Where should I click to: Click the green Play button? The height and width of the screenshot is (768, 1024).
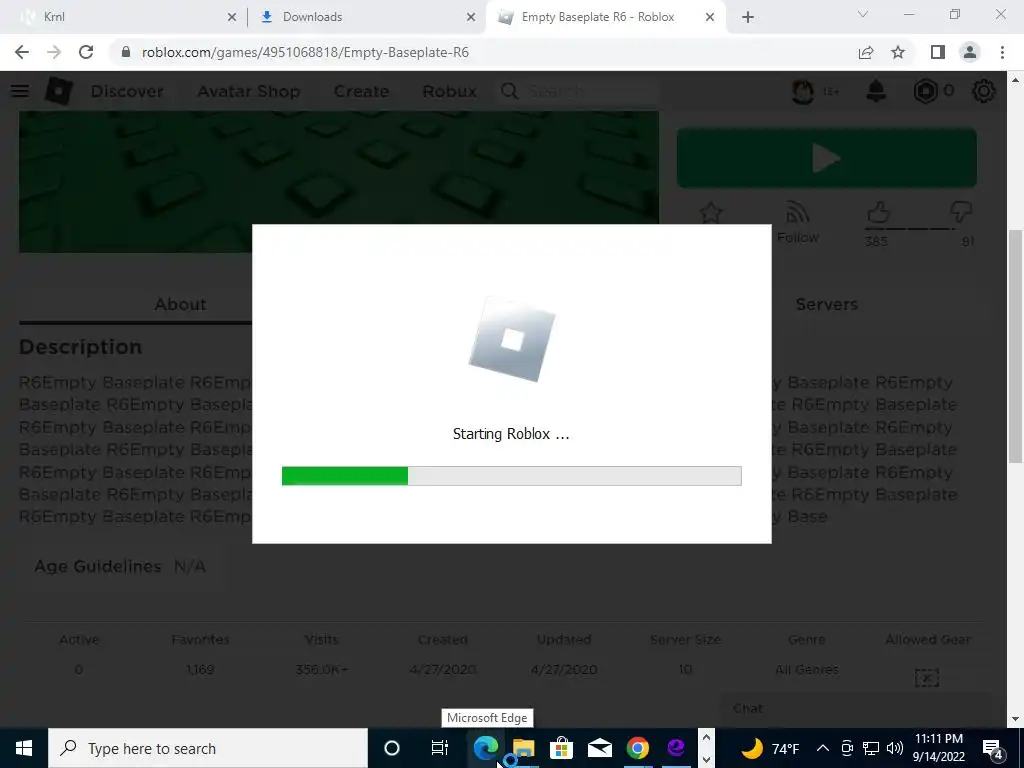pos(827,158)
